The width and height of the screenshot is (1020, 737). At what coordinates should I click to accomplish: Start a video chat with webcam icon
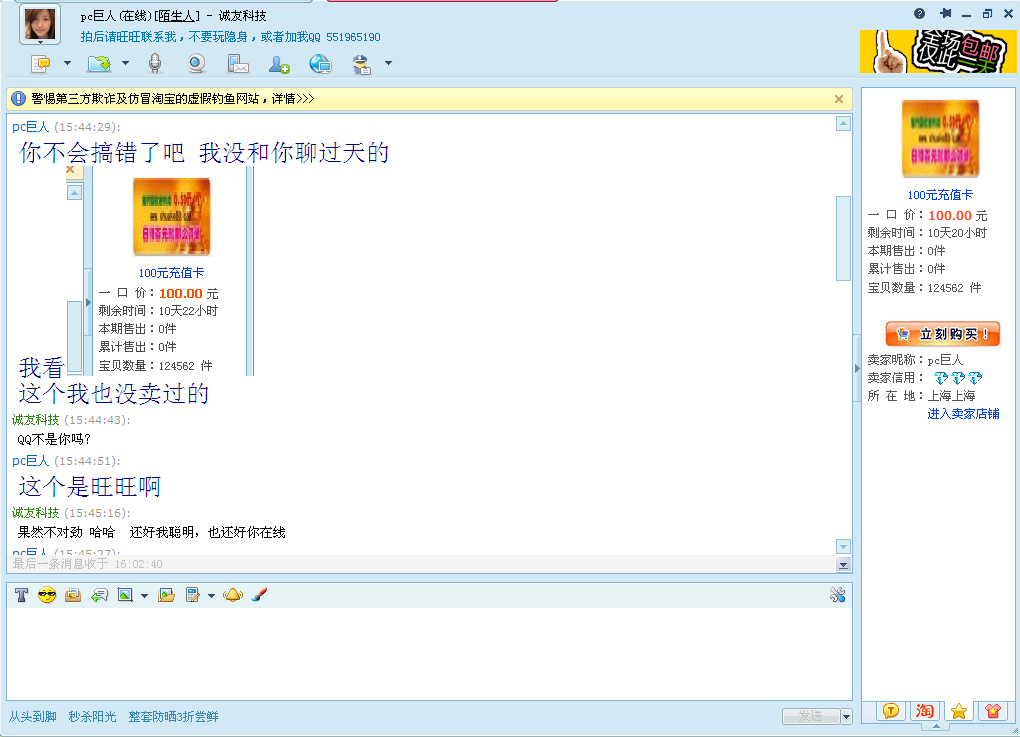(197, 64)
